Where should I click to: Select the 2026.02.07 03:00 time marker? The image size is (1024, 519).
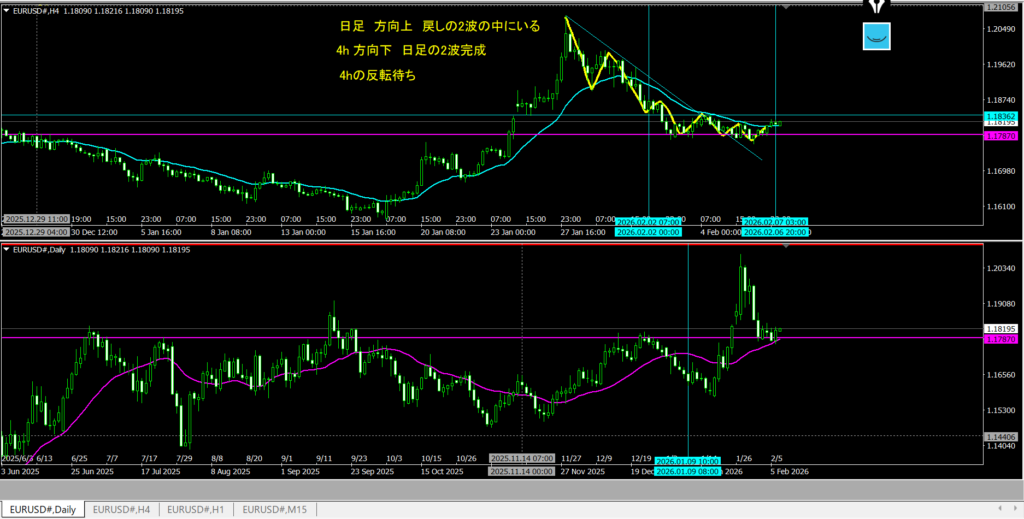[776, 220]
